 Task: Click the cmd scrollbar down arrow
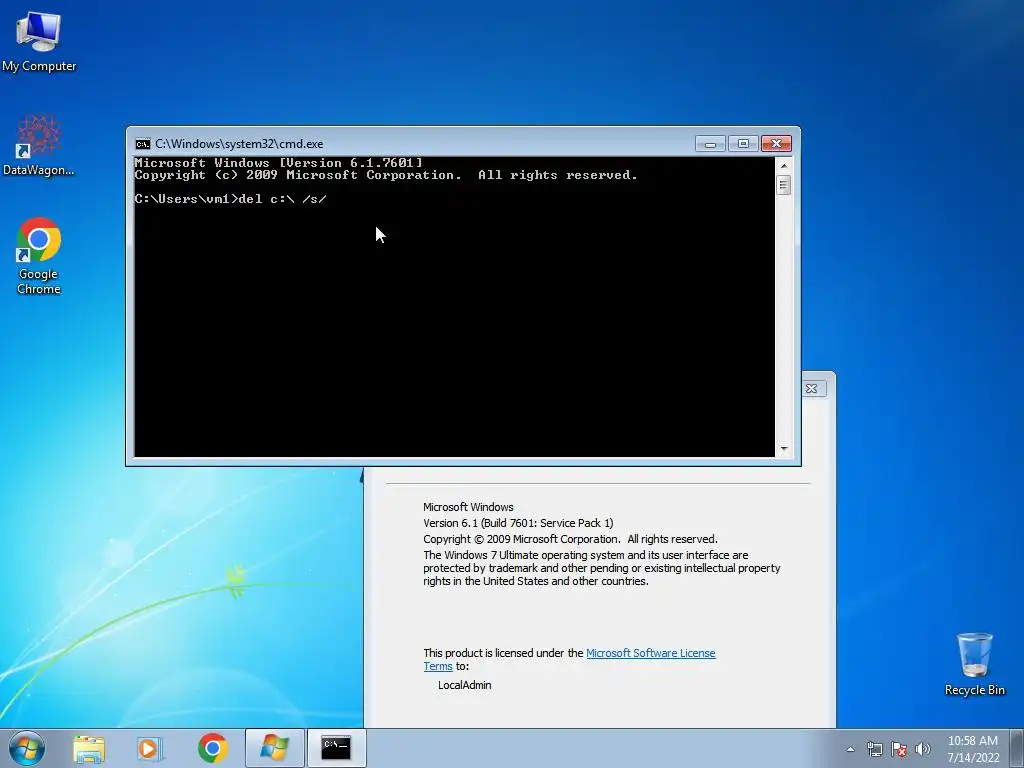[784, 449]
